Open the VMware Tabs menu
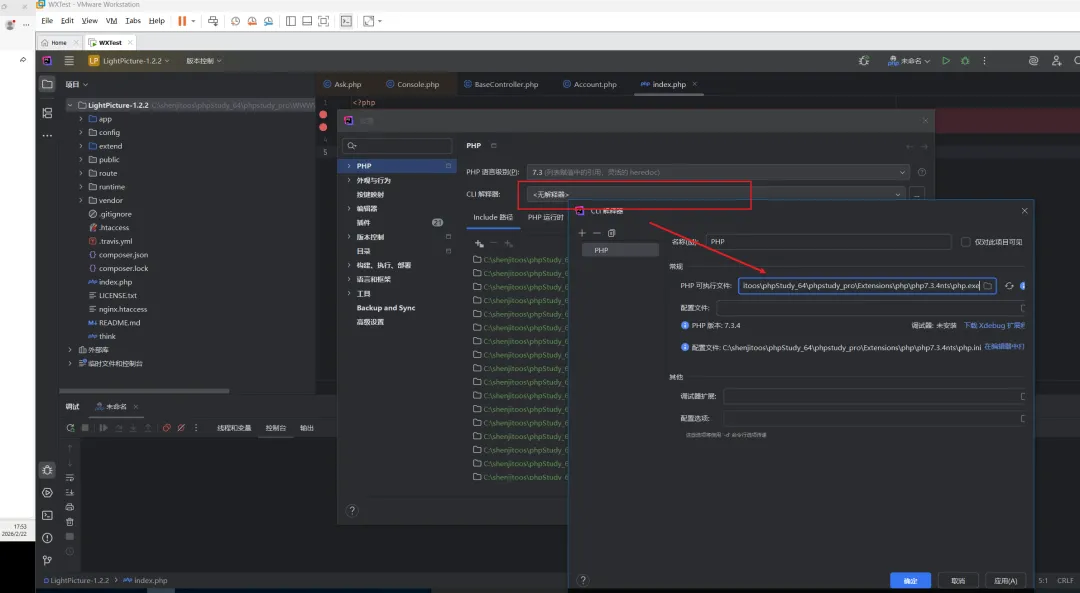Image resolution: width=1080 pixels, height=593 pixels. (133, 21)
